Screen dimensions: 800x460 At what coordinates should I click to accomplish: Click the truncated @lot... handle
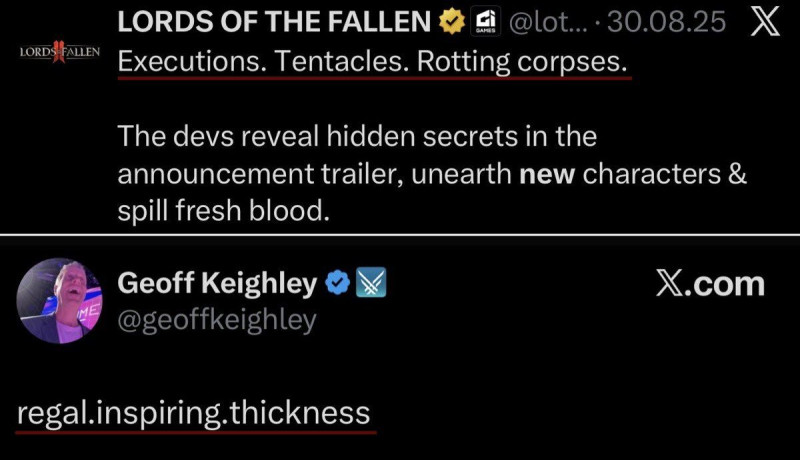[548, 22]
